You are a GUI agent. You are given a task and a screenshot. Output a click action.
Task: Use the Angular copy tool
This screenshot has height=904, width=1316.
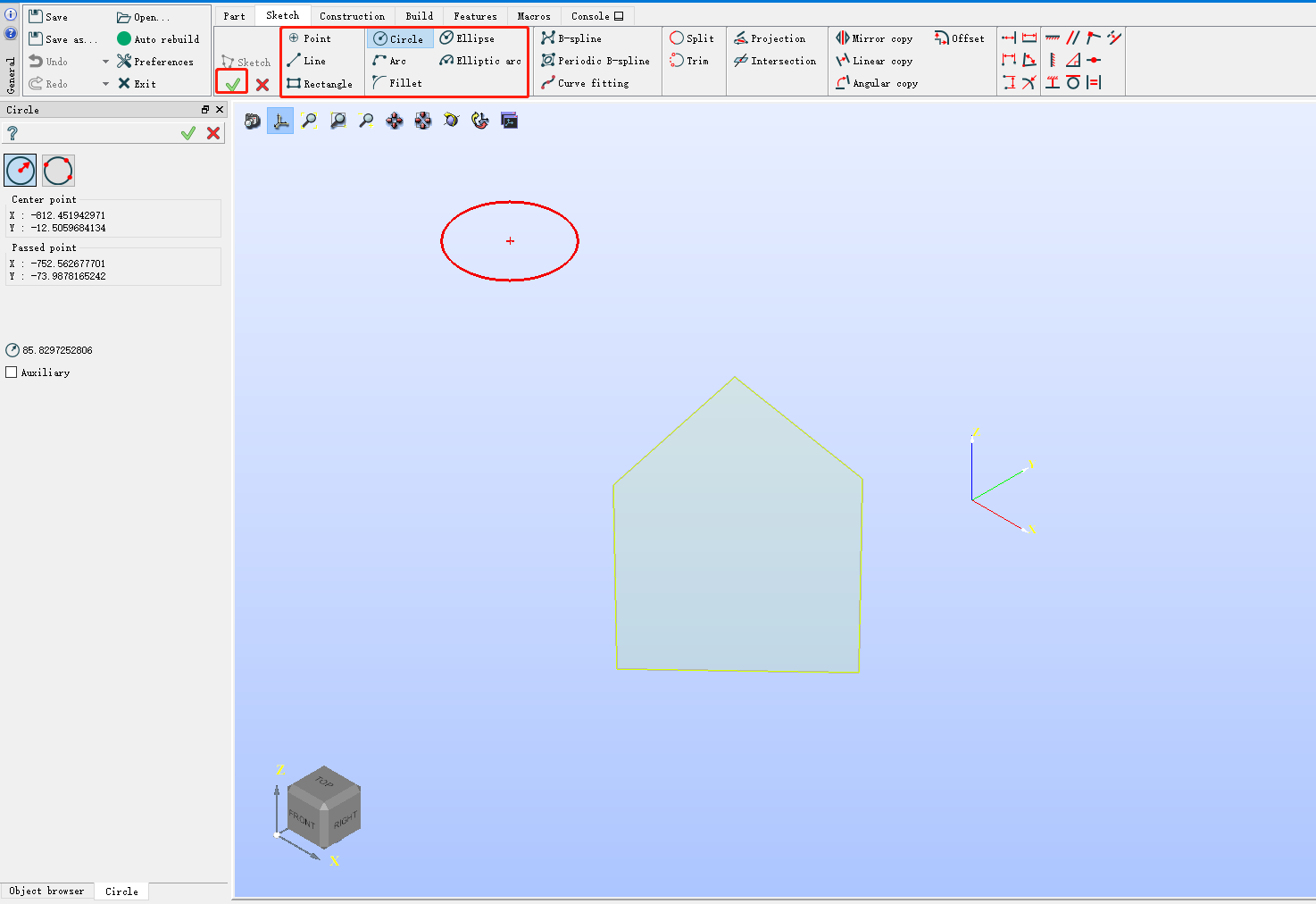877,83
